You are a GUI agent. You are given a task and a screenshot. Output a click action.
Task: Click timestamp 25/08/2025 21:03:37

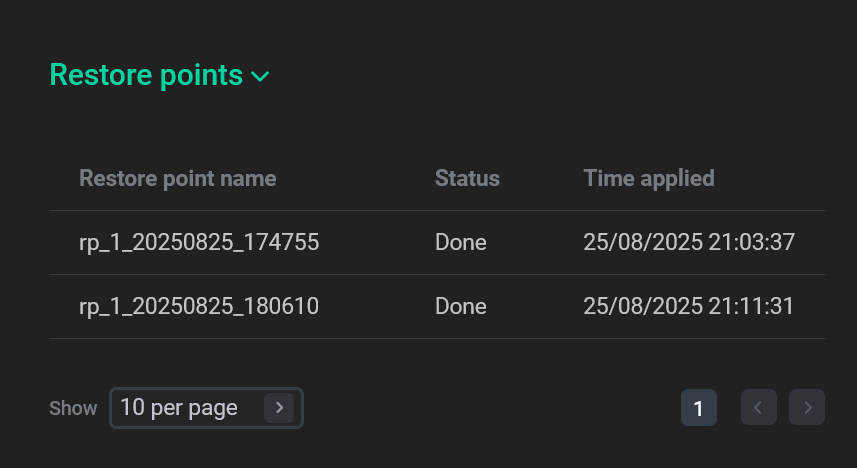tap(689, 242)
